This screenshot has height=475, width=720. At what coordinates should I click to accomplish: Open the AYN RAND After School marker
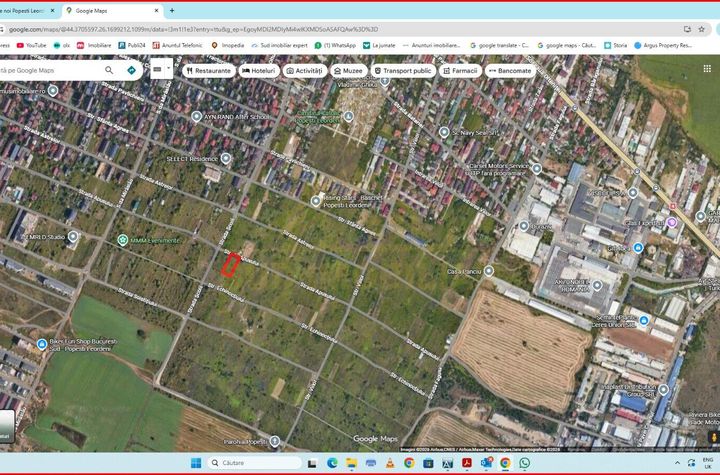coord(197,117)
